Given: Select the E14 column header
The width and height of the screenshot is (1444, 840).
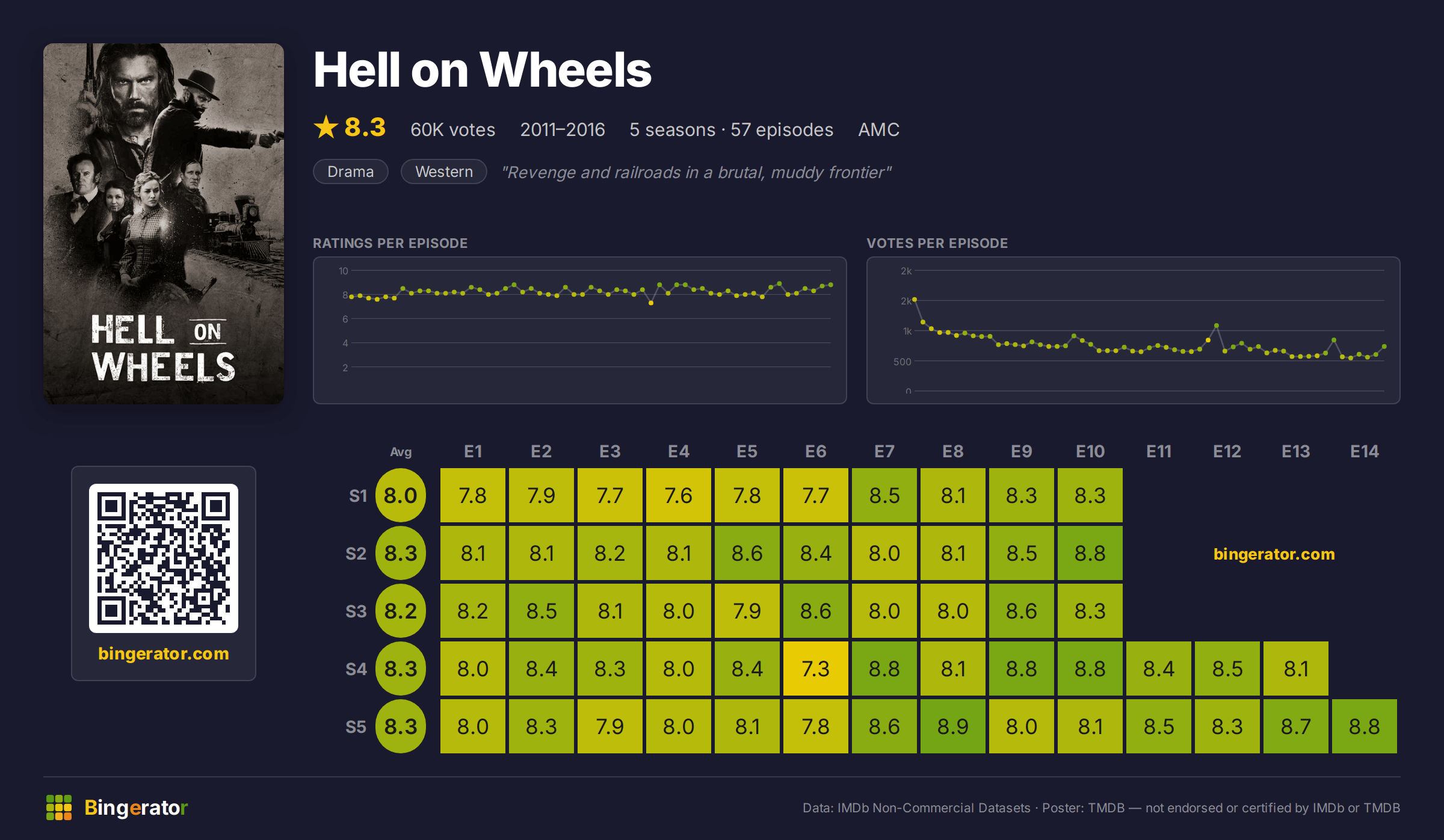Looking at the screenshot, I should 1365,451.
